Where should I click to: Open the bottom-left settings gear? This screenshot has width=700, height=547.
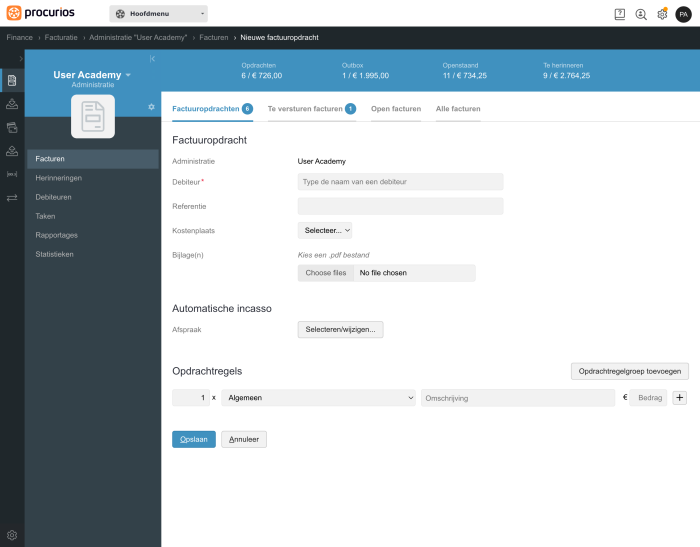pyautogui.click(x=12, y=535)
